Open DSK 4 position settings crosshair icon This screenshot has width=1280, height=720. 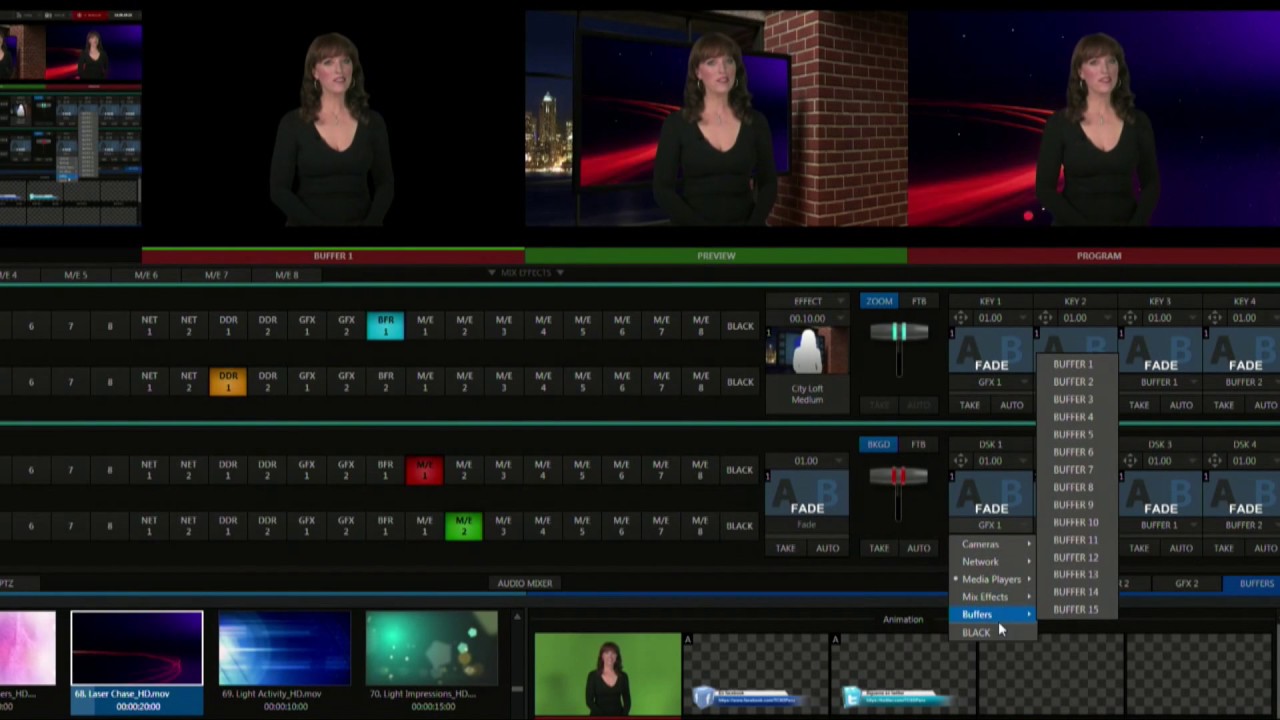pos(1215,461)
